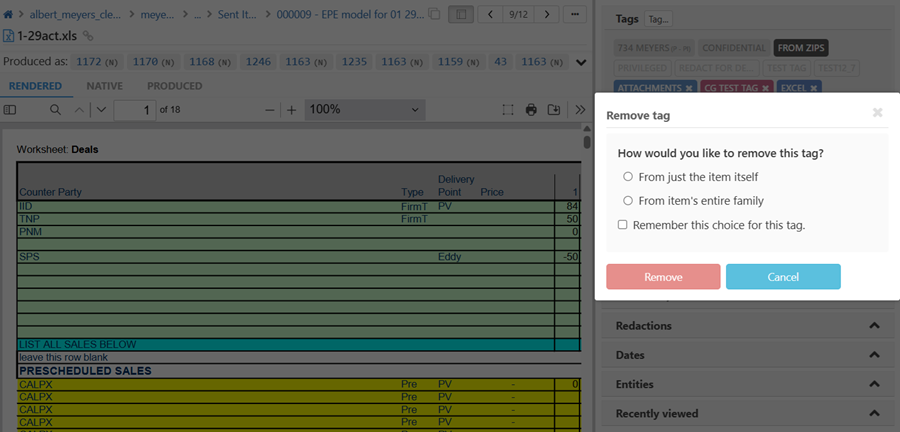Open produced version 1168
This screenshot has height=432, width=900.
point(210,62)
